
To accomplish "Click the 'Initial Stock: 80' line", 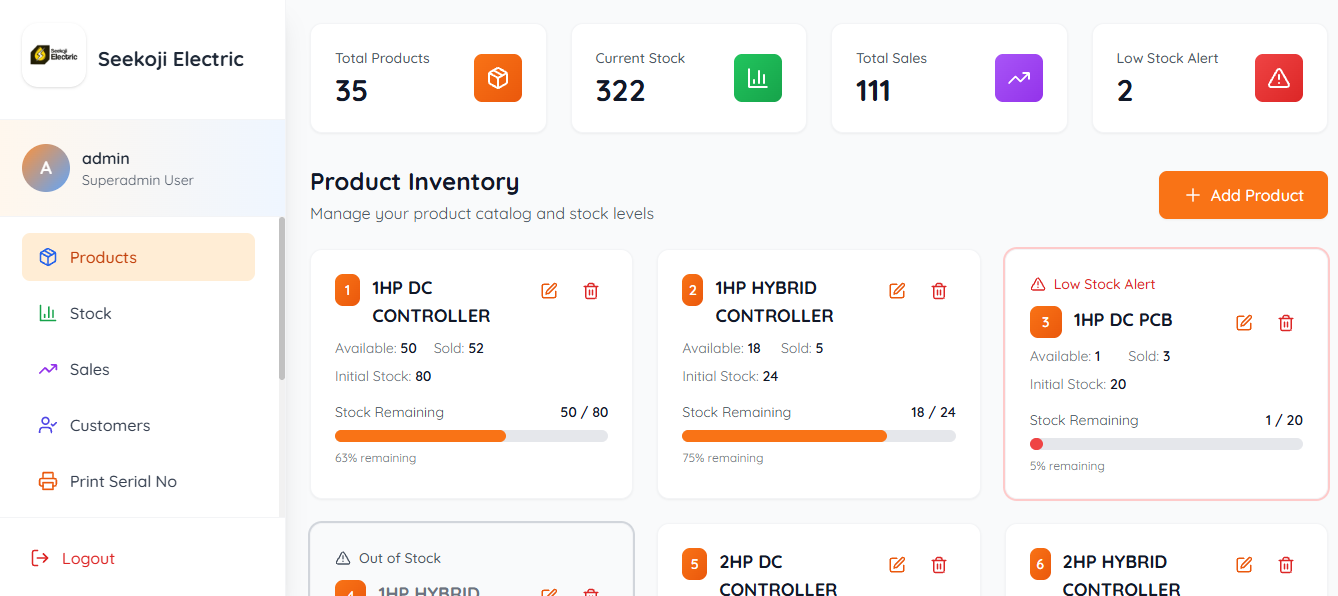I will [383, 376].
